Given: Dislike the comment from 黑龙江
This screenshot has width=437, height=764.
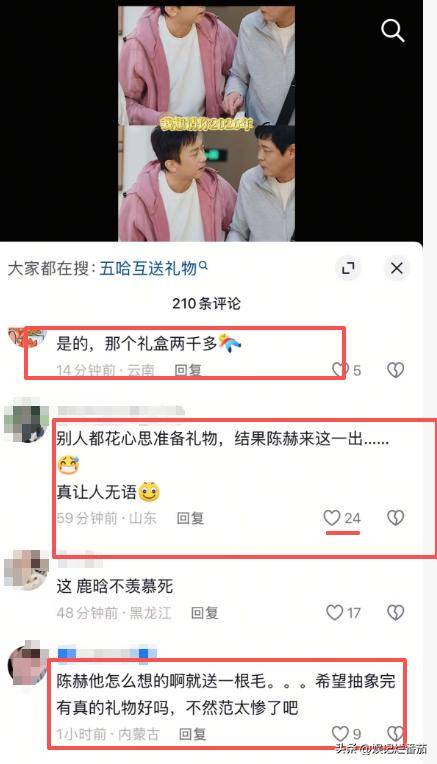Looking at the screenshot, I should click(396, 612).
